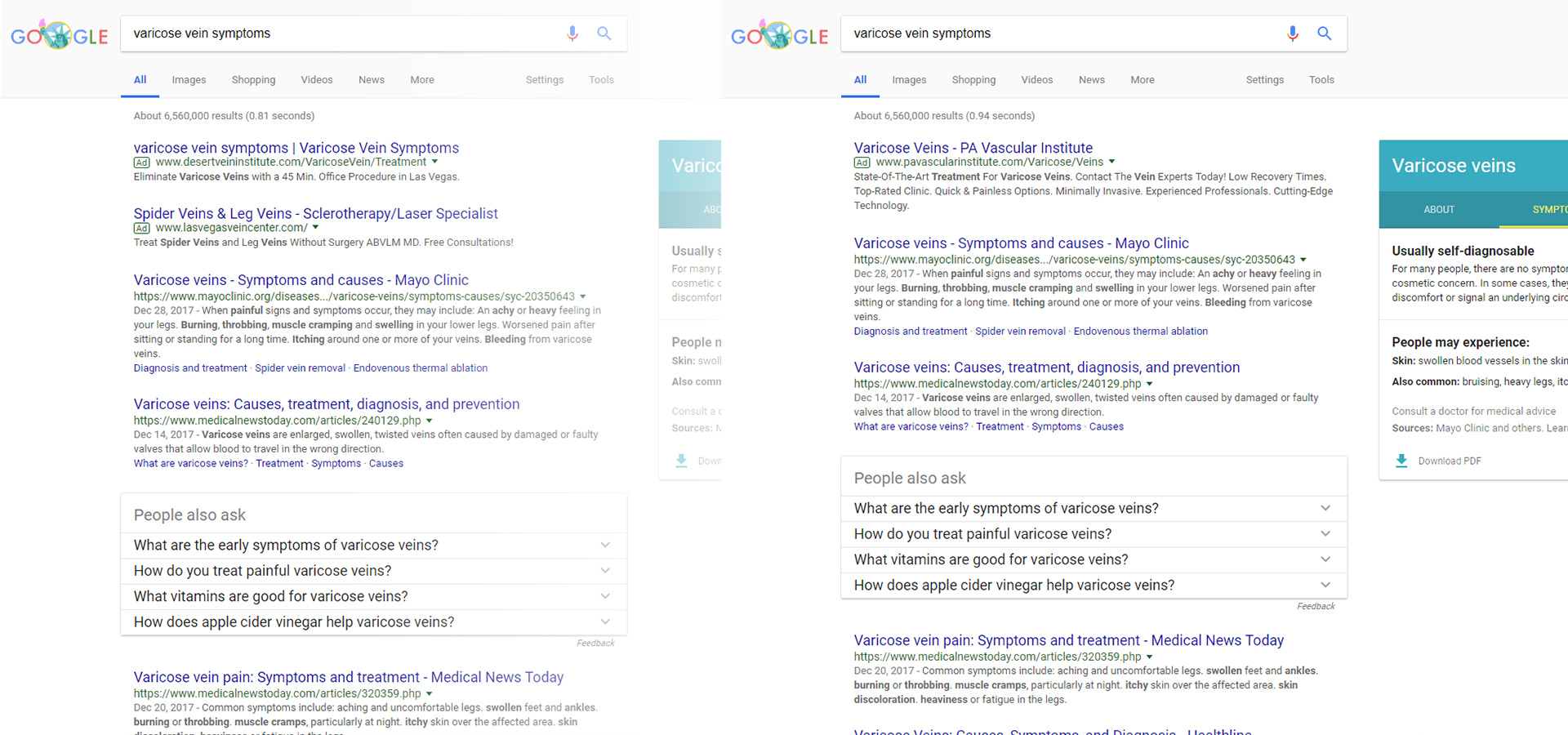This screenshot has width=1568, height=735.
Task: Click the Ad badge beside desertveininstitute.com
Action: click(142, 163)
